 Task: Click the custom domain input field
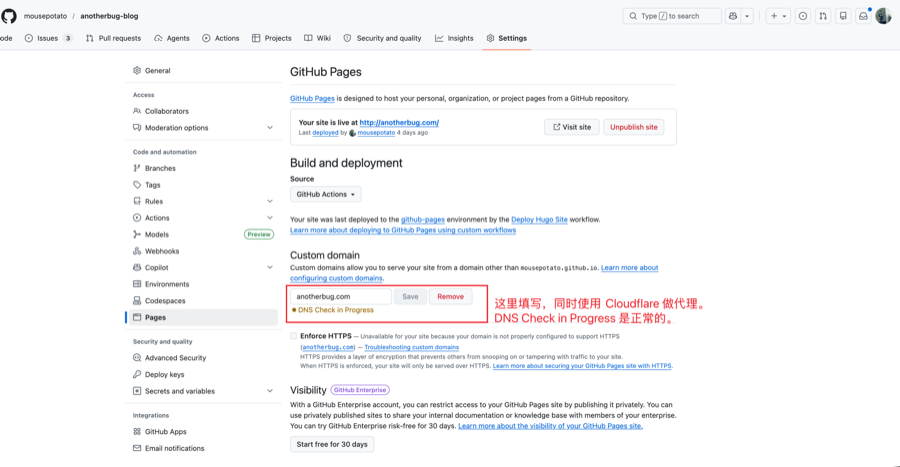tap(340, 297)
